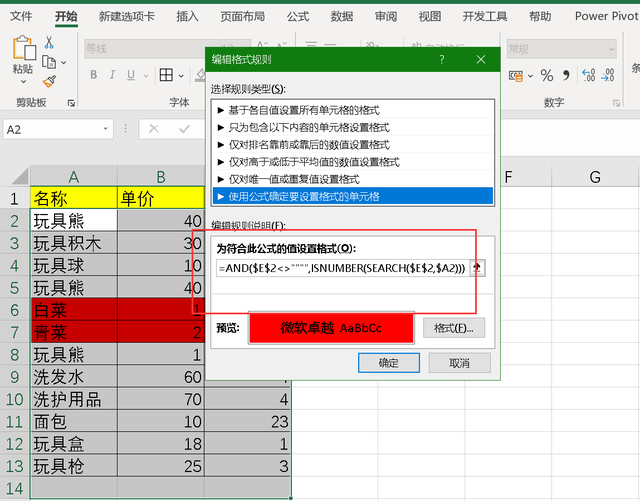640x501 pixels.
Task: Select rule type 使用公式确定要设置格式的单元格
Action: [353, 196]
